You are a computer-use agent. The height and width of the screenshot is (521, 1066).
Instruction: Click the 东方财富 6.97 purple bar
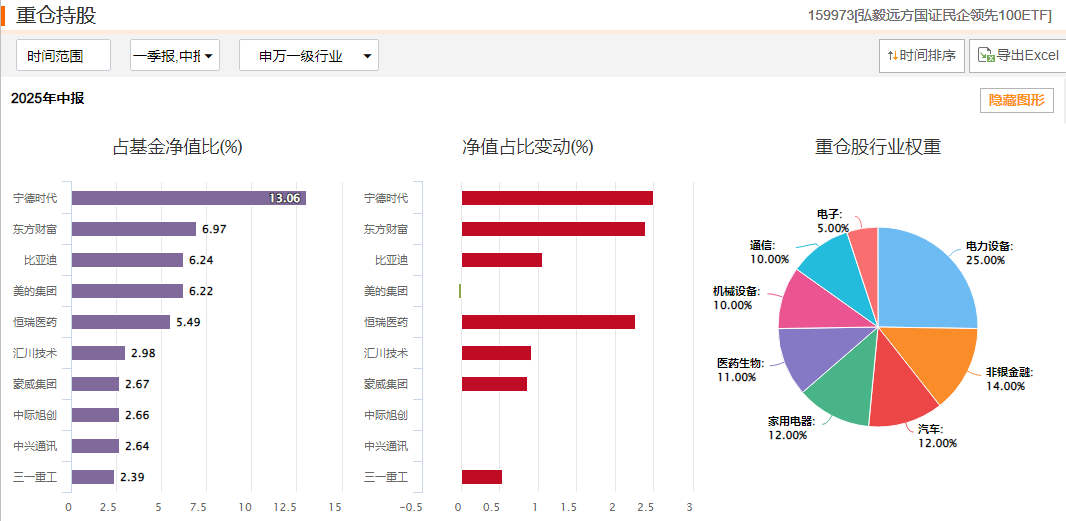click(134, 229)
